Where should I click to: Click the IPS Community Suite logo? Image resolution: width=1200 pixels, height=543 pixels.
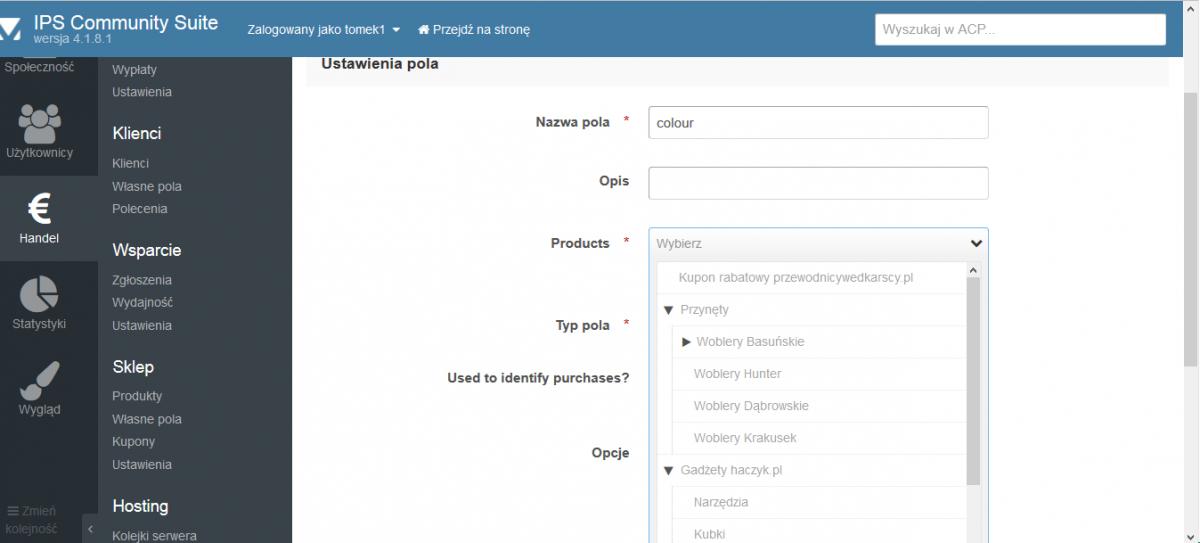[x=11, y=29]
